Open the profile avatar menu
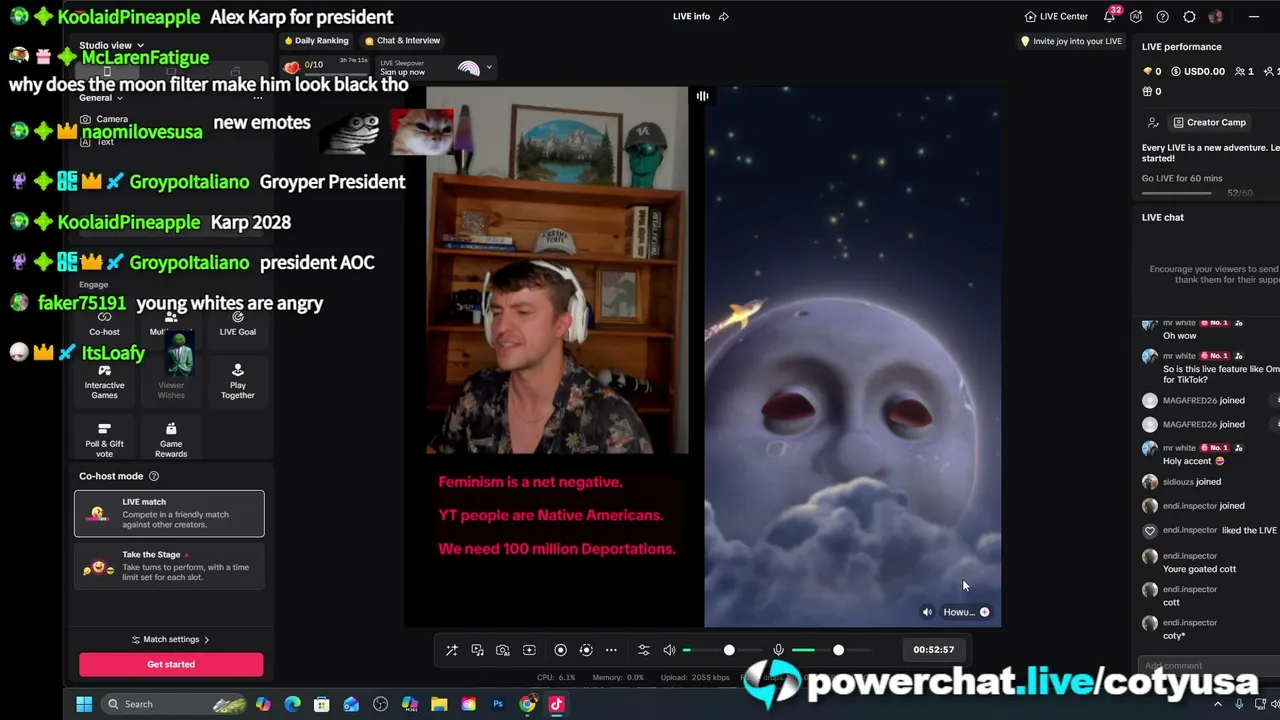 click(1216, 16)
